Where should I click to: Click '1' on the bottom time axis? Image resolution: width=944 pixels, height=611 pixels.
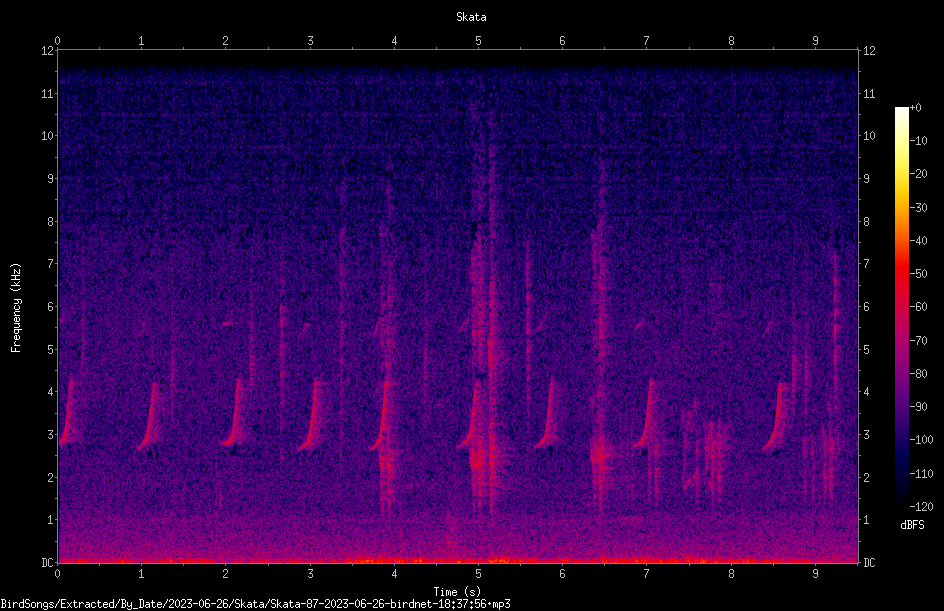tap(141, 574)
